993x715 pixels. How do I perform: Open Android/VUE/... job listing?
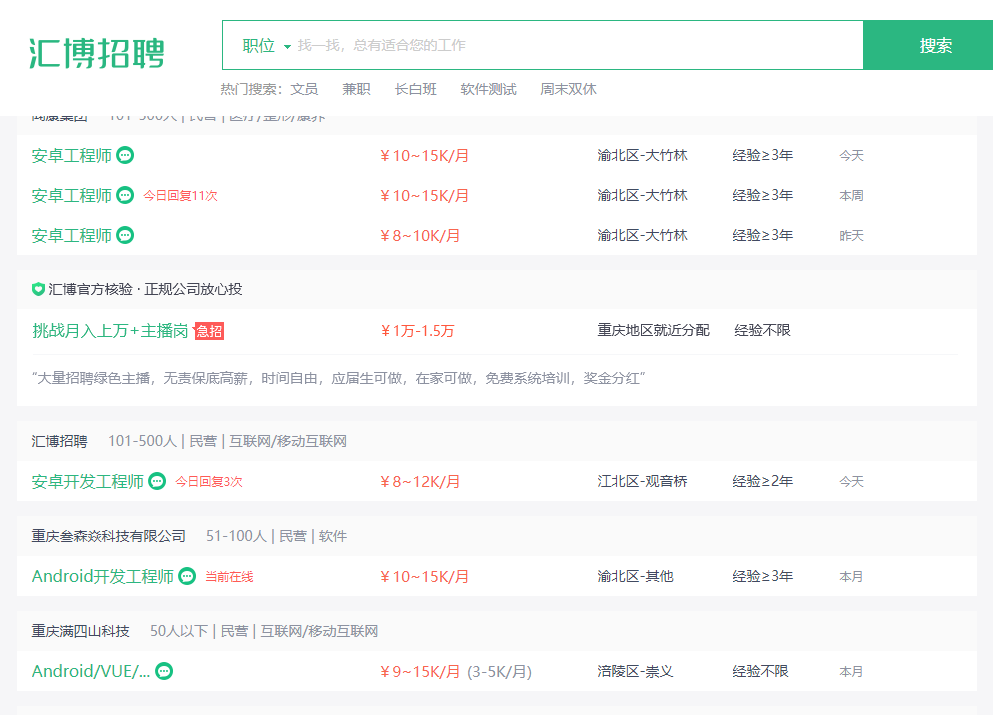91,671
